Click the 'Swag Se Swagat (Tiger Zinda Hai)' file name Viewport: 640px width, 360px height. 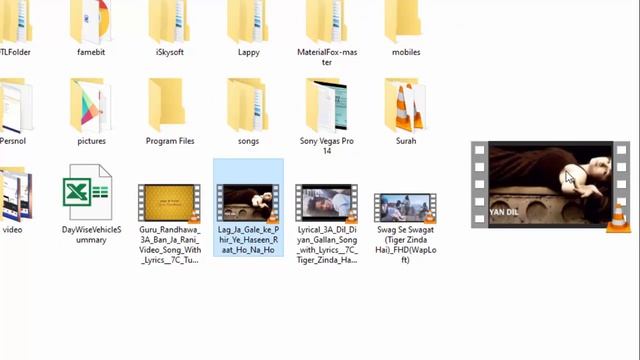coord(405,244)
